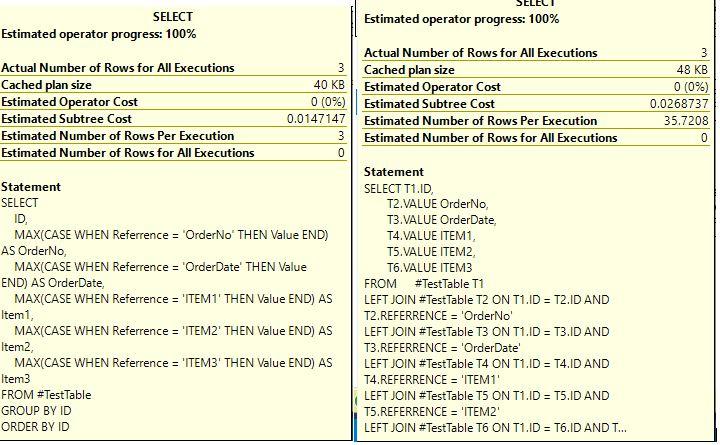Click the 'Cached plan size' label beside 48 KB
This screenshot has width=720, height=445.
click(x=409, y=70)
